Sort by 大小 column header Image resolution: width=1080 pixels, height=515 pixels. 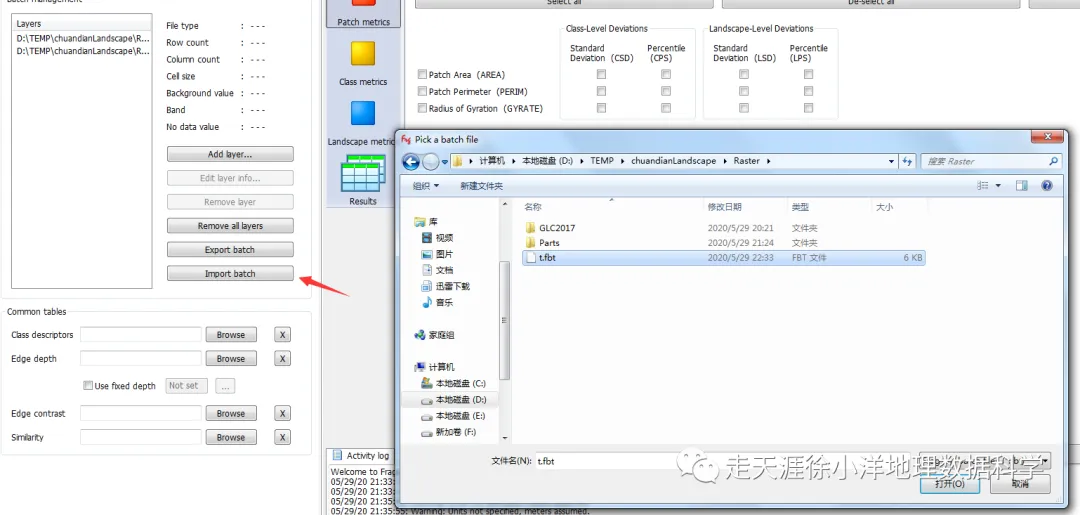point(884,207)
